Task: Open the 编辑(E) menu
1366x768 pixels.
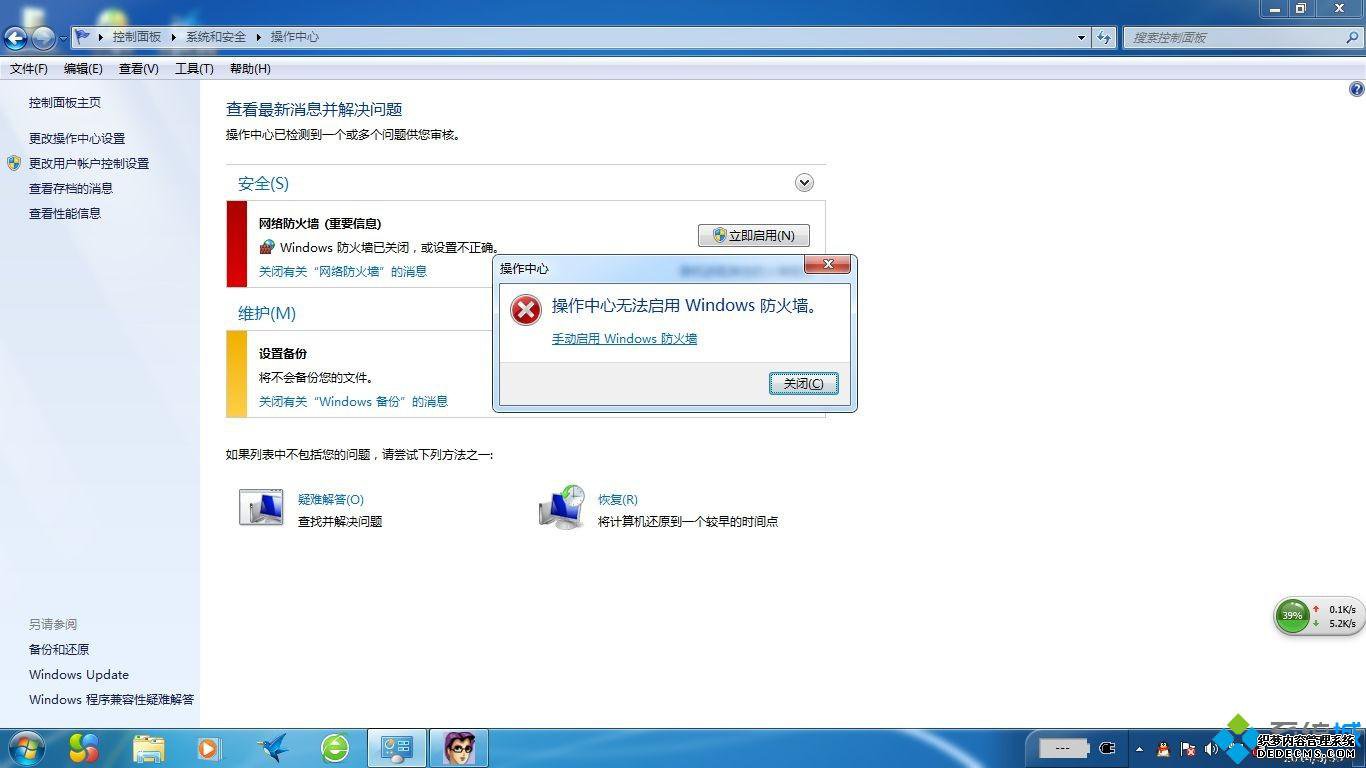Action: (83, 69)
